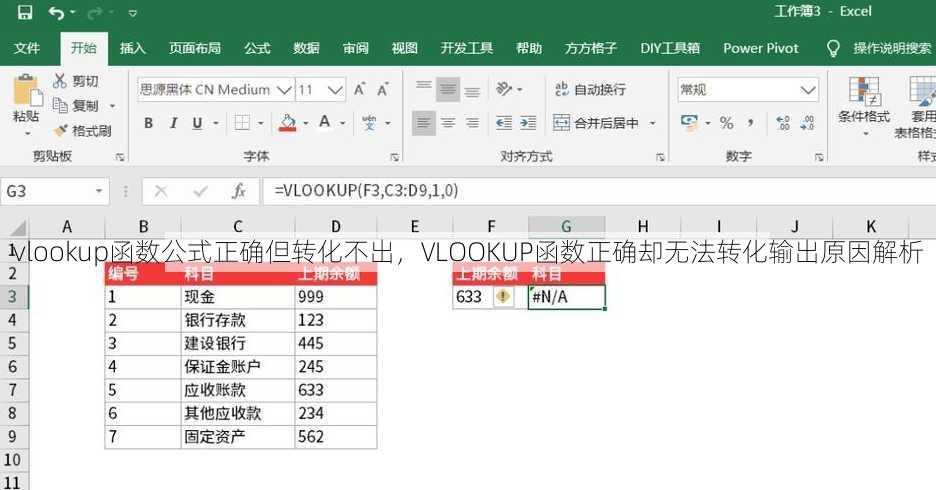The height and width of the screenshot is (490, 936).
Task: Open the Name Box dropdown arrow
Action: pyautogui.click(x=99, y=192)
